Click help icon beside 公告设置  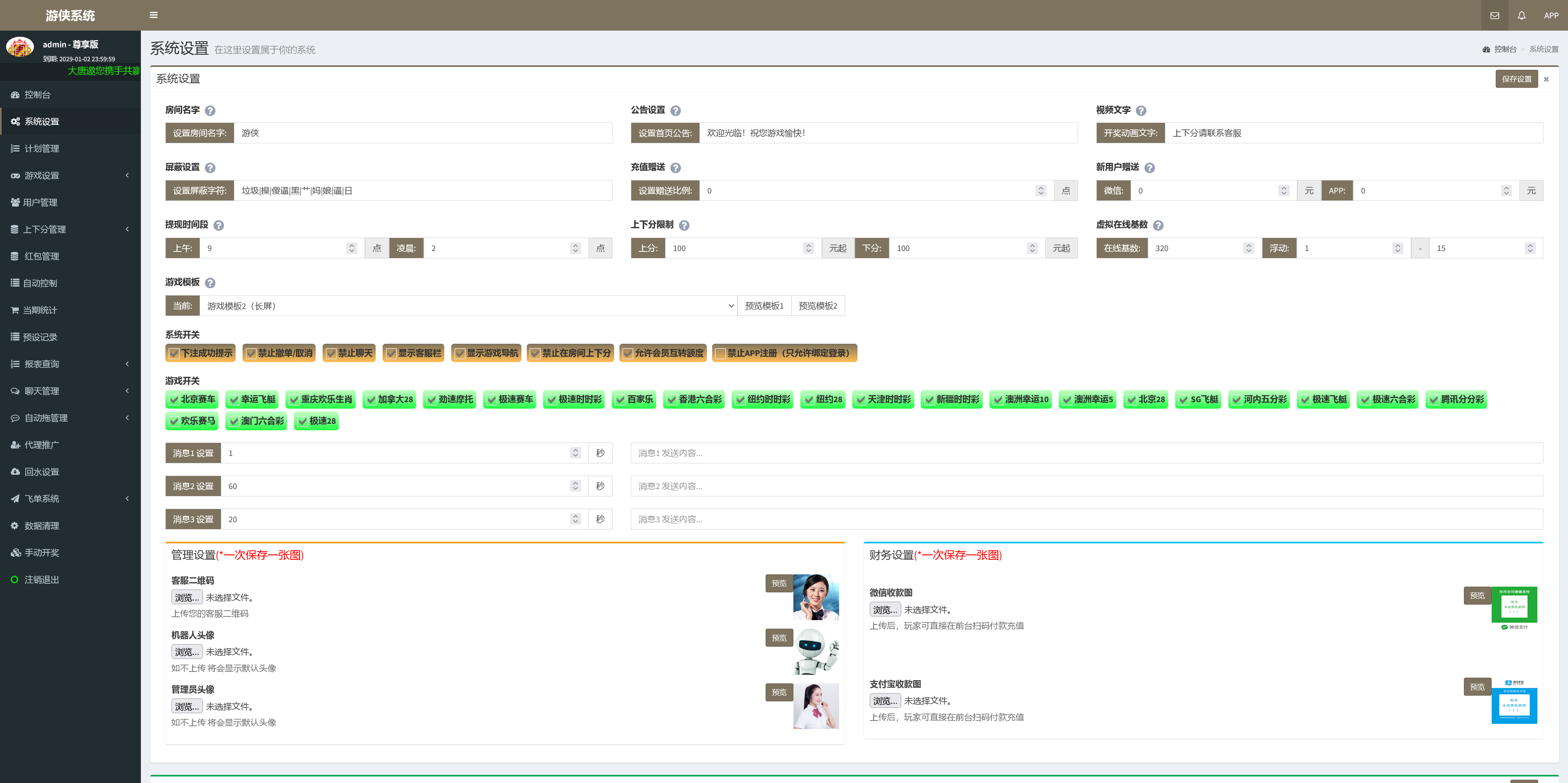pos(675,111)
